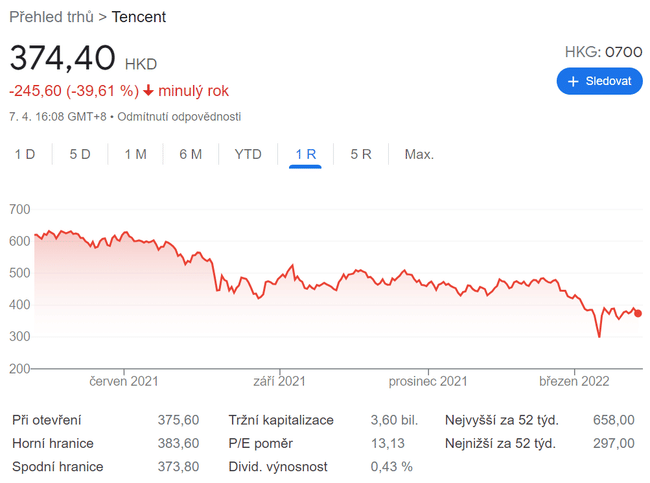Click the Tencent breadcrumb title
Image resolution: width=650 pixels, height=483 pixels.
coord(139,17)
